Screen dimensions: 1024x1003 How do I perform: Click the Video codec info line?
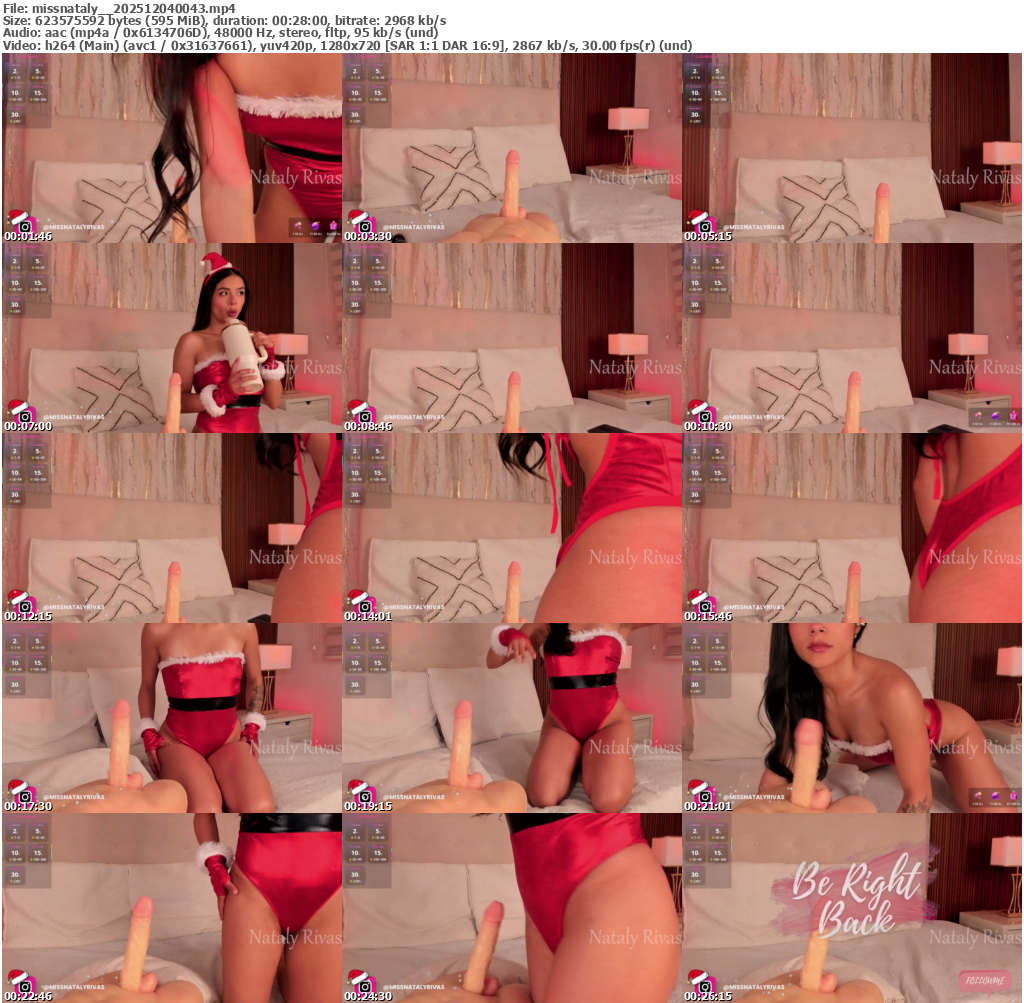point(347,45)
